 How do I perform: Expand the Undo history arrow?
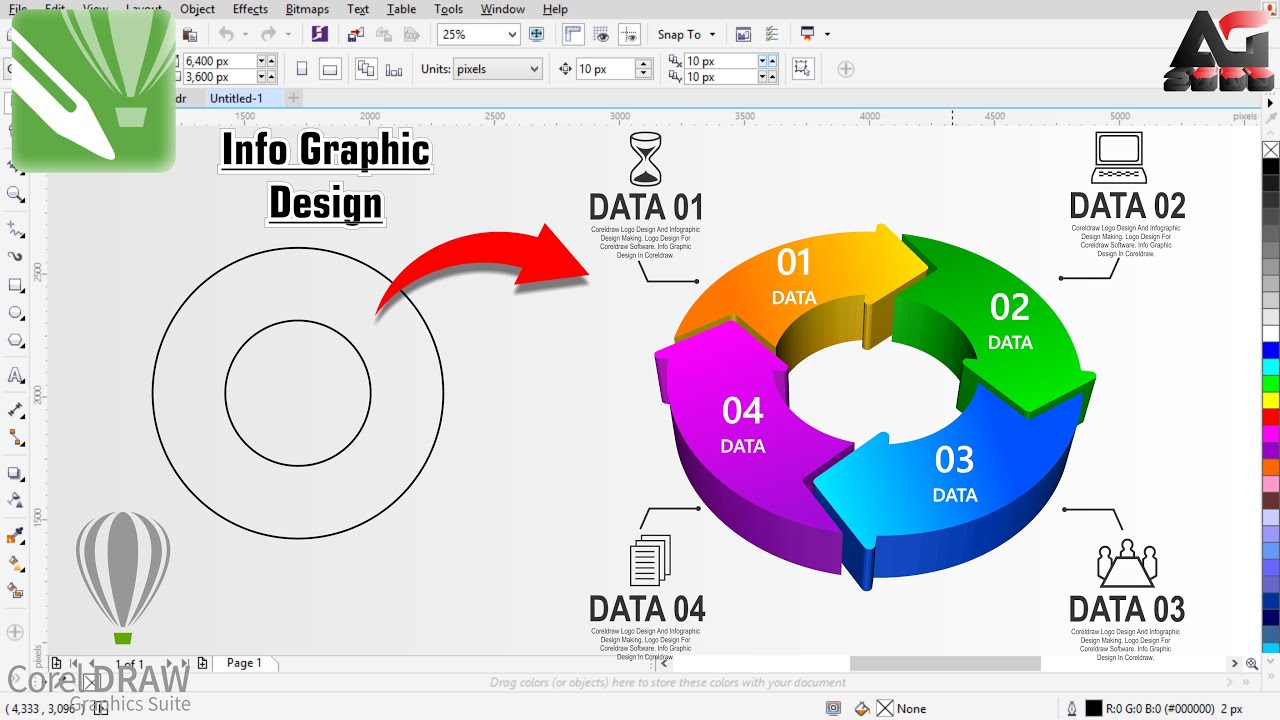(245, 34)
